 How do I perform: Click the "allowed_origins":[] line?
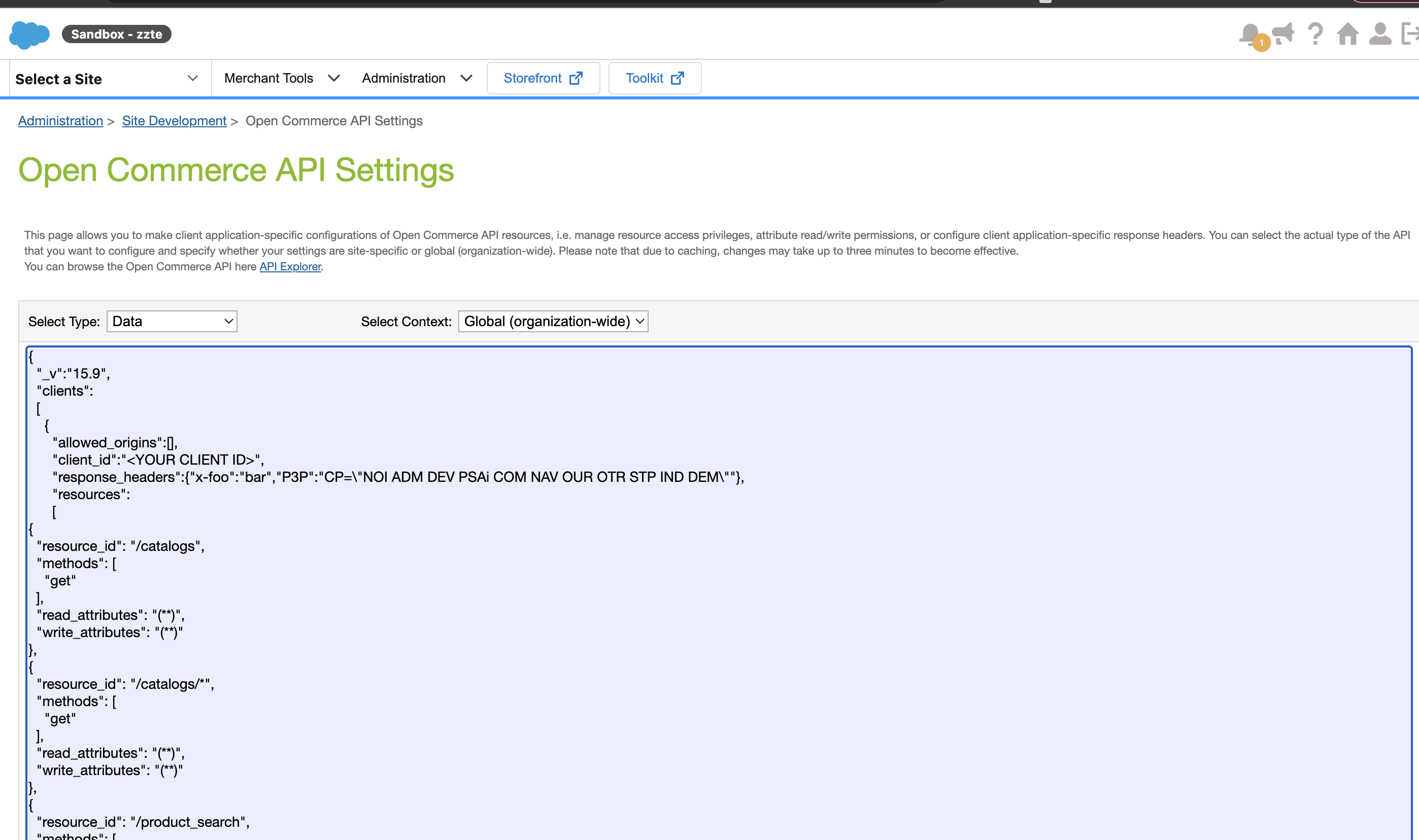tap(115, 443)
